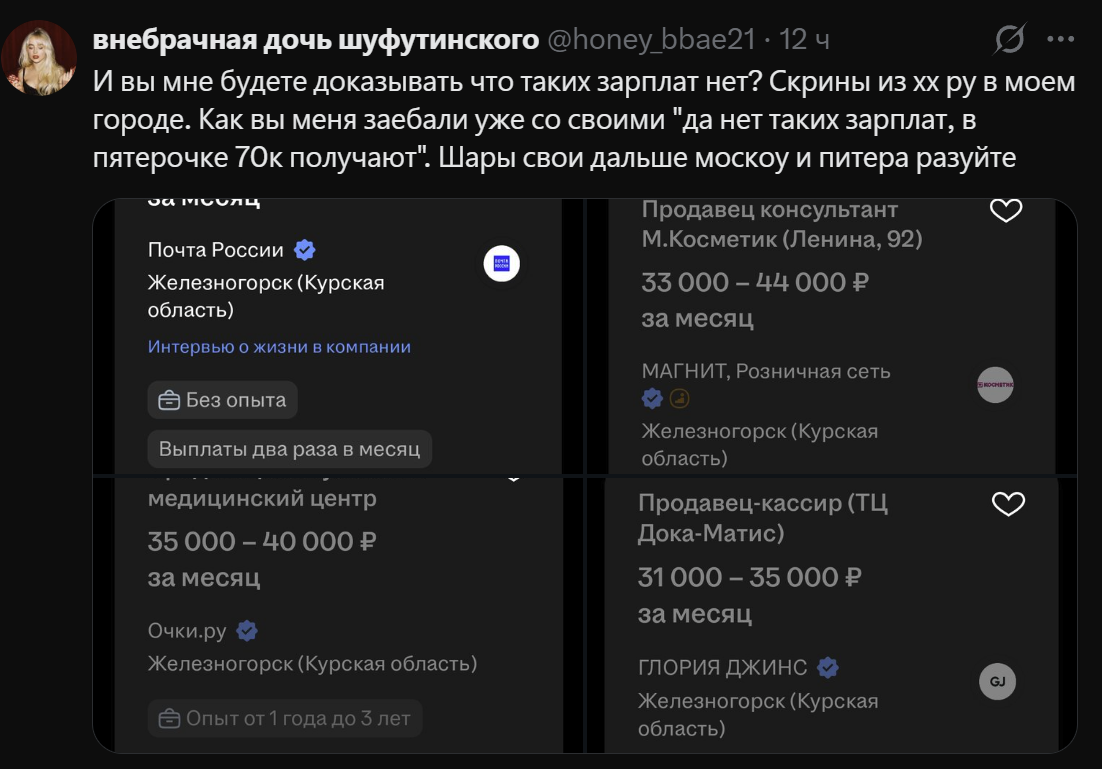Image resolution: width=1102 pixels, height=769 pixels.
Task: Click the verified badge under МАГНИТ
Action: pyautogui.click(x=652, y=399)
